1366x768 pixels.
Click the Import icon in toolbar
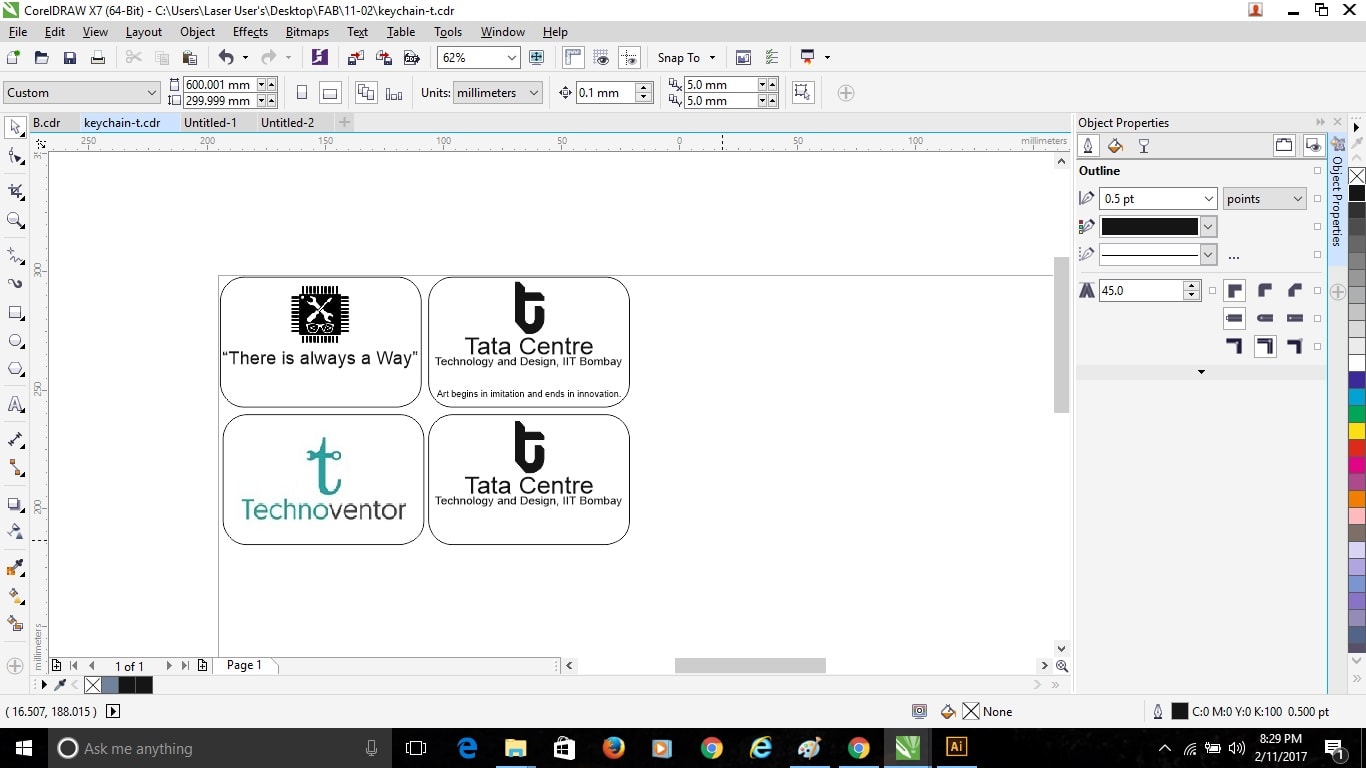(355, 58)
